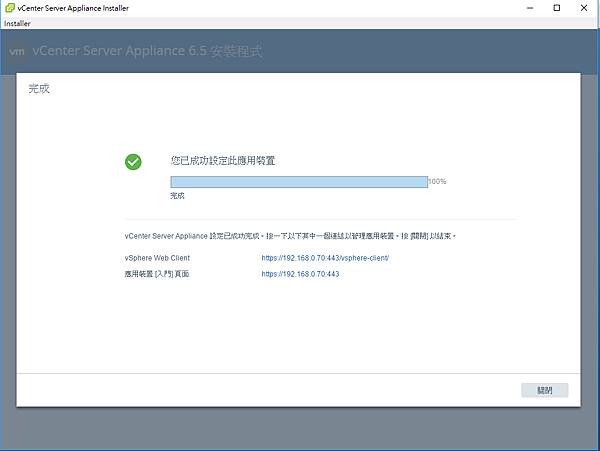Viewport: 600px width, 451px height.
Task: Open the vSphere Web Client URL link
Action: (325, 258)
